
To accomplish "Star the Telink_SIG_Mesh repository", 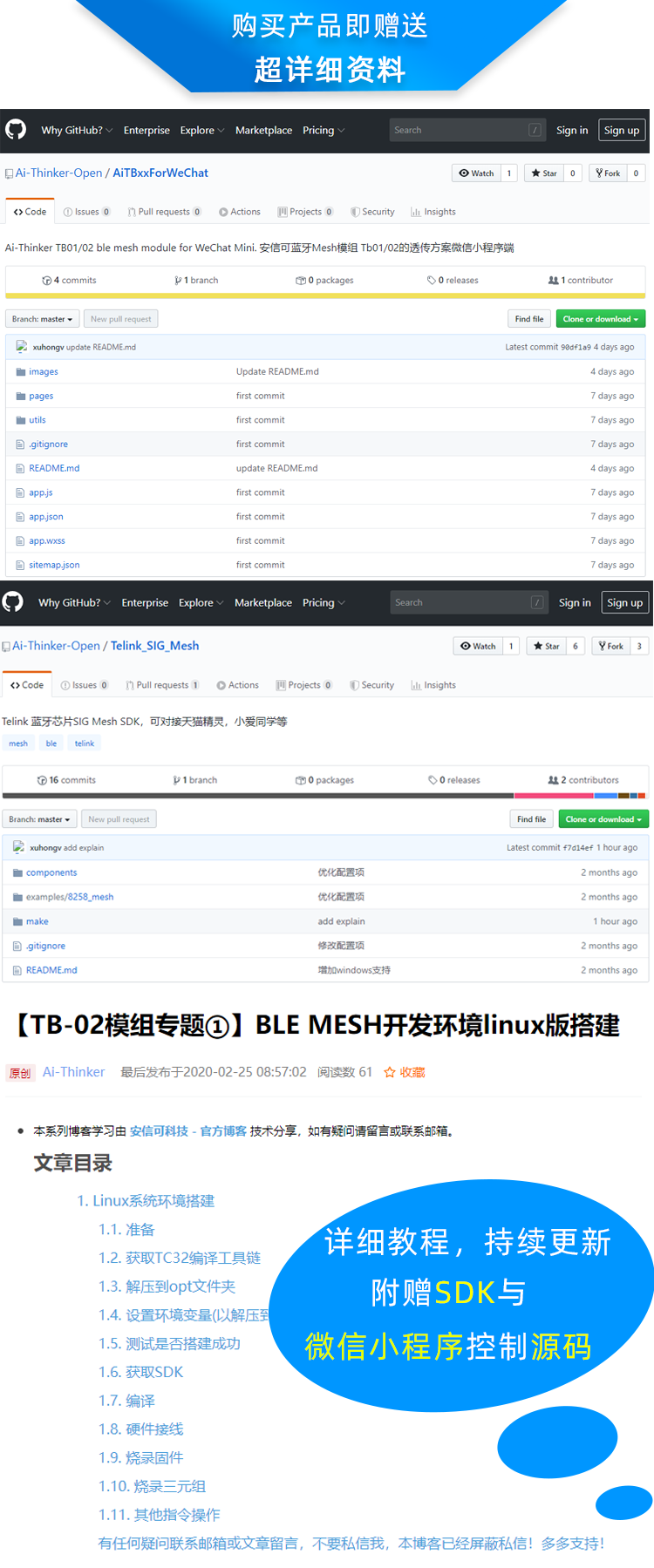I will [546, 646].
